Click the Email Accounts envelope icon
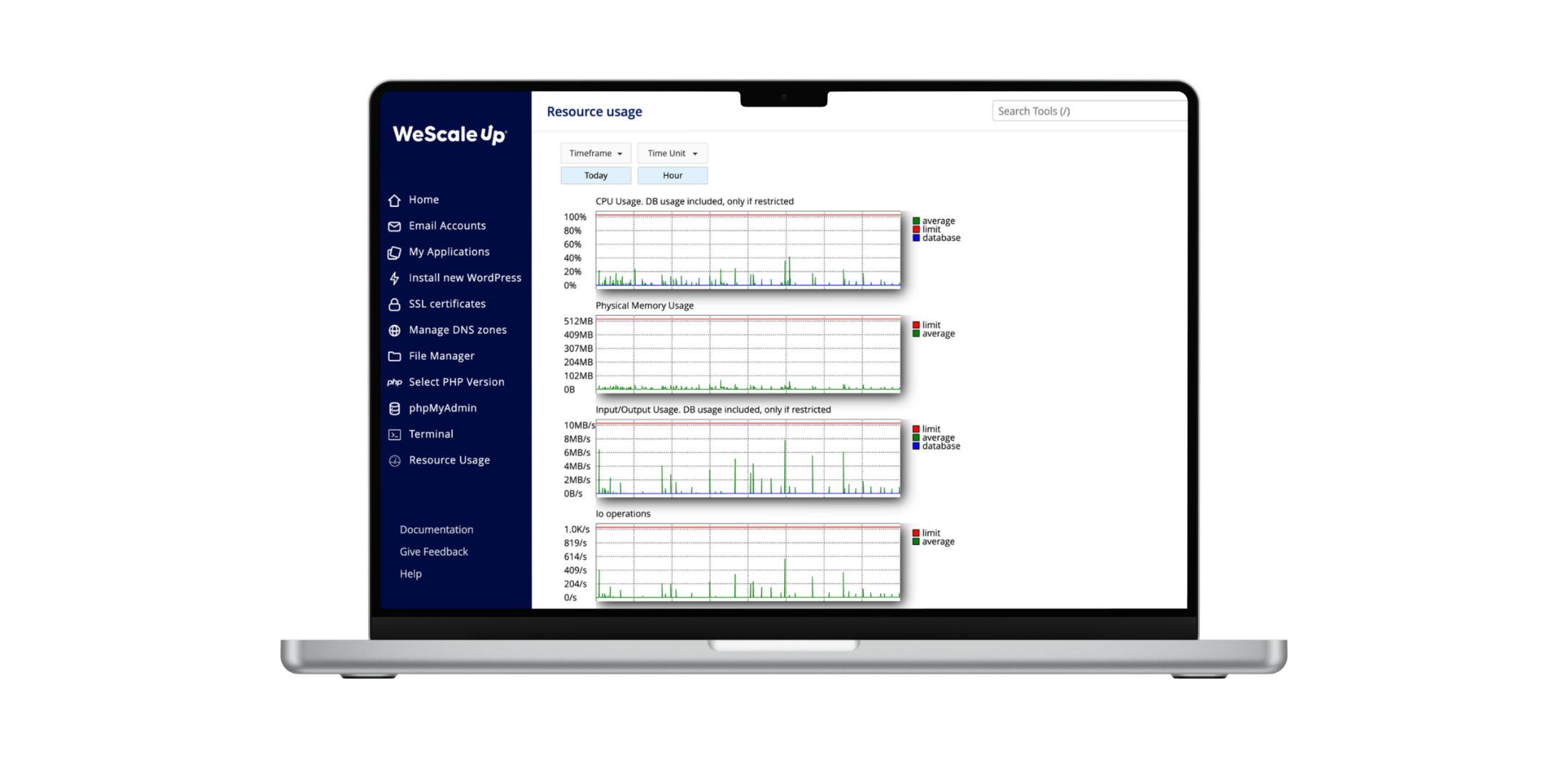Screen dimensions: 1568x784 [x=394, y=226]
